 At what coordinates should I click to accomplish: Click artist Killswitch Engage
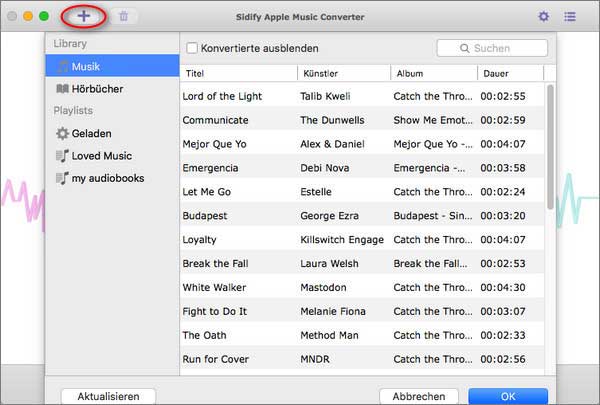[x=342, y=240]
